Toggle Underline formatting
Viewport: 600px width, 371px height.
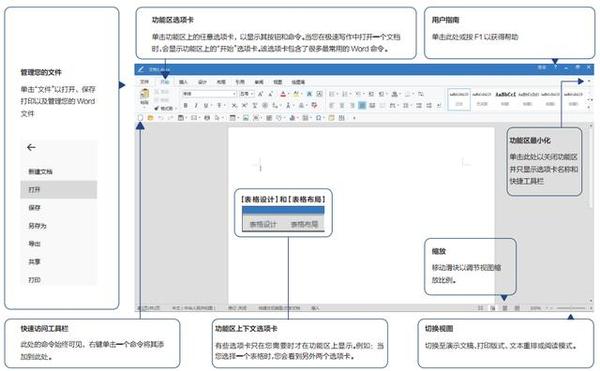pos(207,105)
